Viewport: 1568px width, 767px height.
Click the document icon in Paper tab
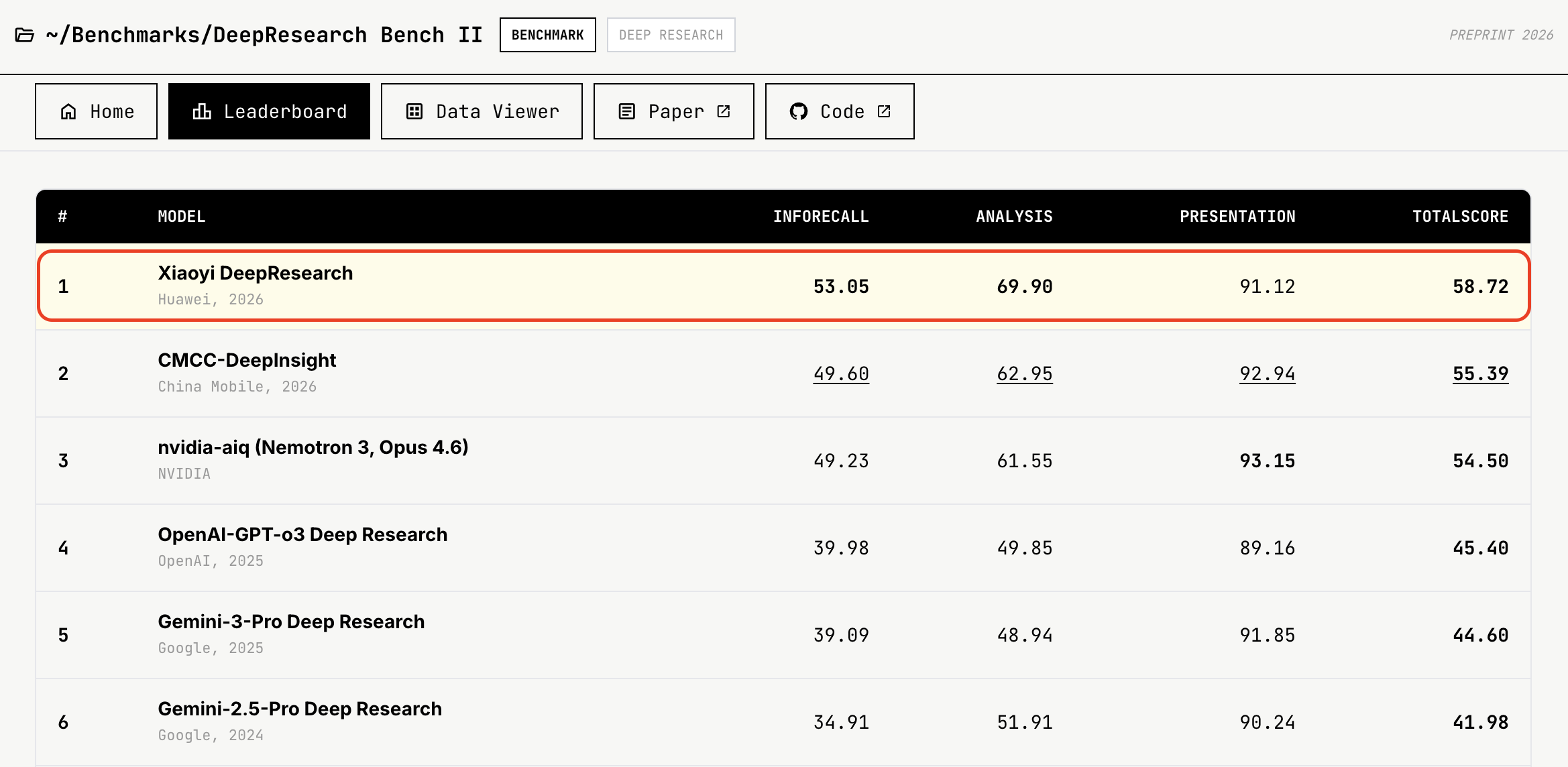[x=626, y=111]
